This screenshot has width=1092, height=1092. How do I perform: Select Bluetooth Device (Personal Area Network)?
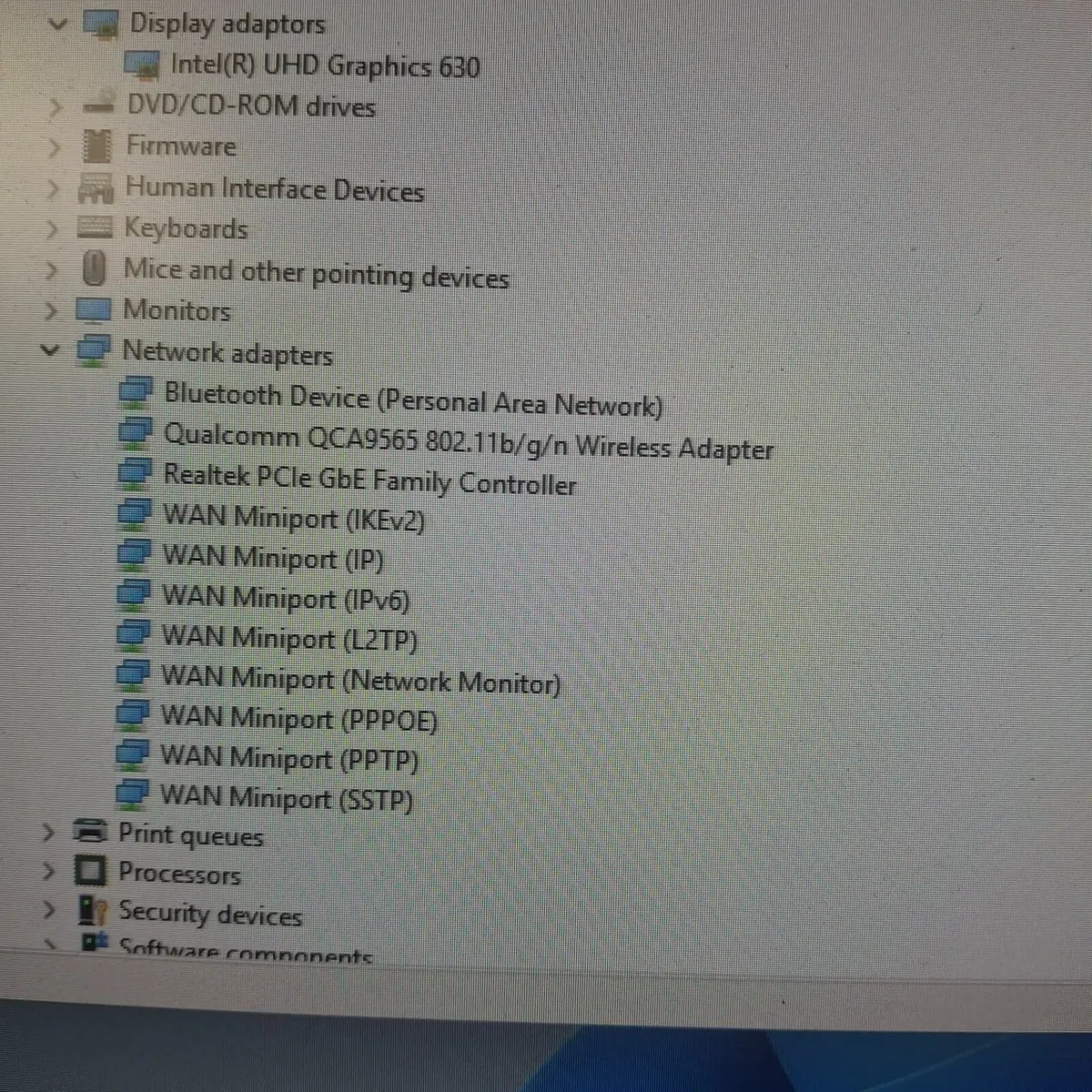(413, 400)
